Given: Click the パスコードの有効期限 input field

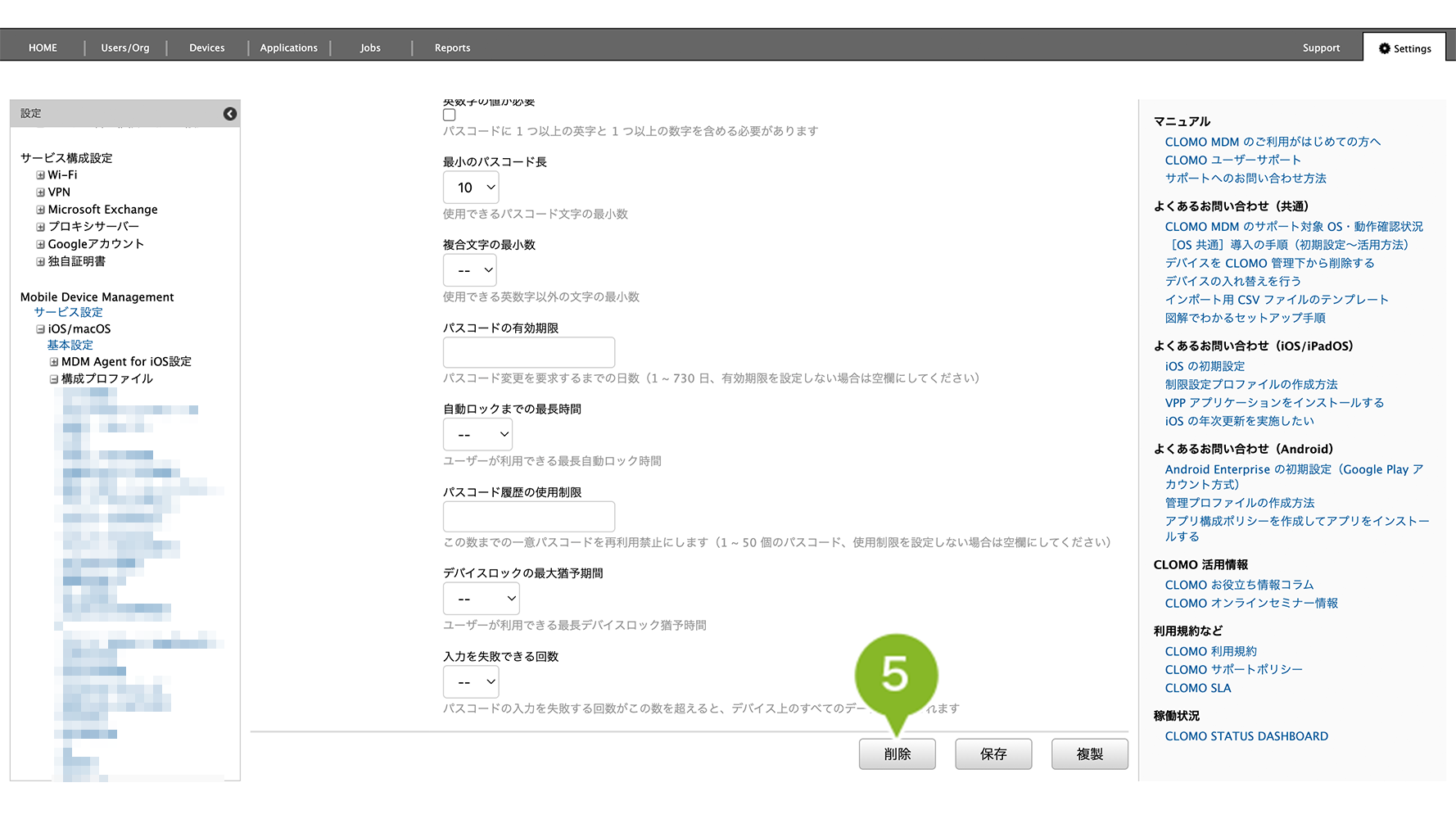Looking at the screenshot, I should pos(529,353).
